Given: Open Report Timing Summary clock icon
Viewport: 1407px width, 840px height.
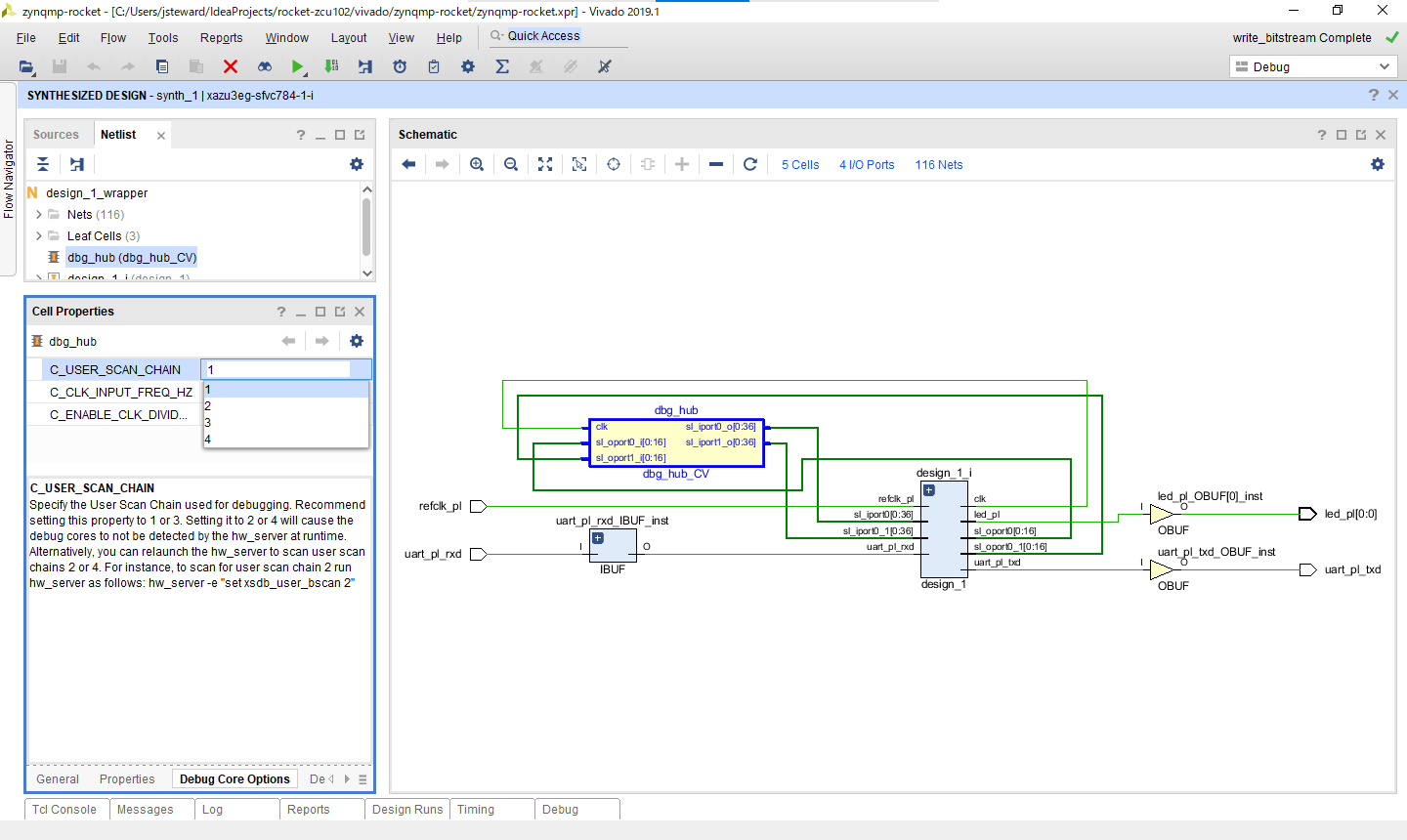Looking at the screenshot, I should [400, 66].
